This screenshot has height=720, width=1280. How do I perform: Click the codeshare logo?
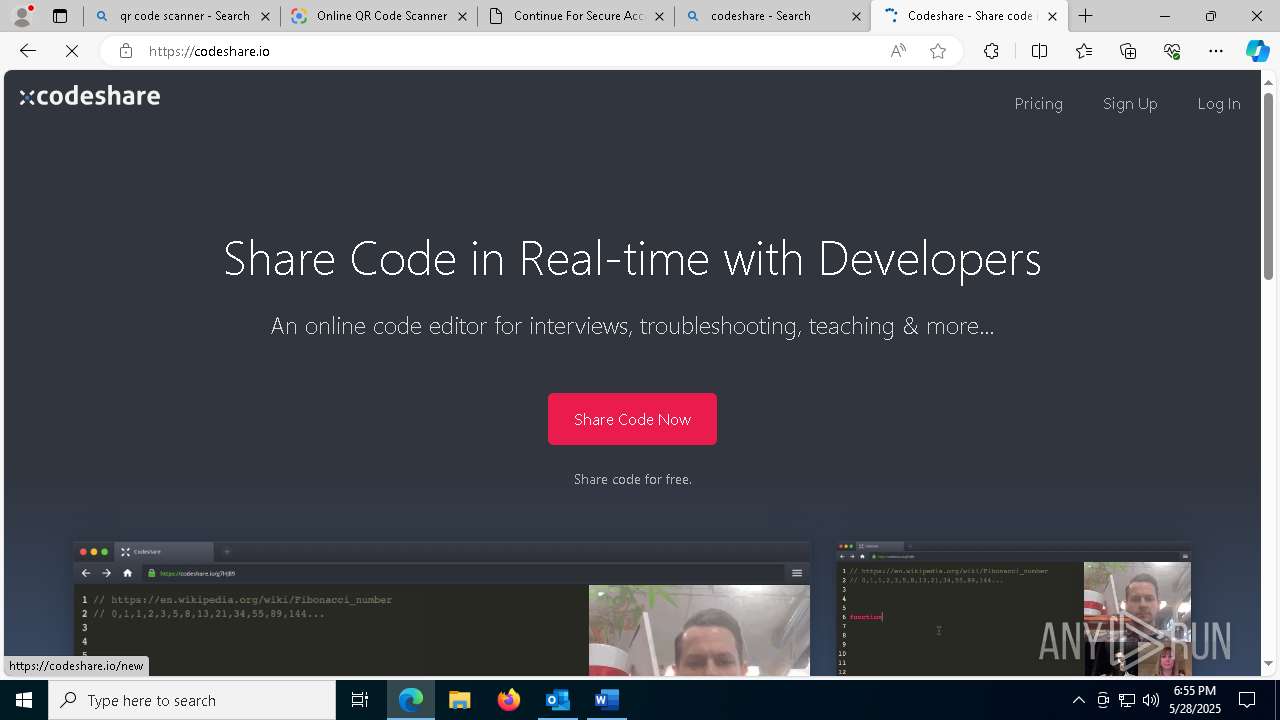pyautogui.click(x=90, y=96)
